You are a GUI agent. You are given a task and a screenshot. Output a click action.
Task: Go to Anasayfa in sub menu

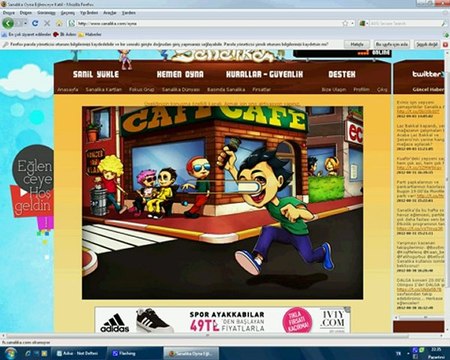(x=68, y=89)
